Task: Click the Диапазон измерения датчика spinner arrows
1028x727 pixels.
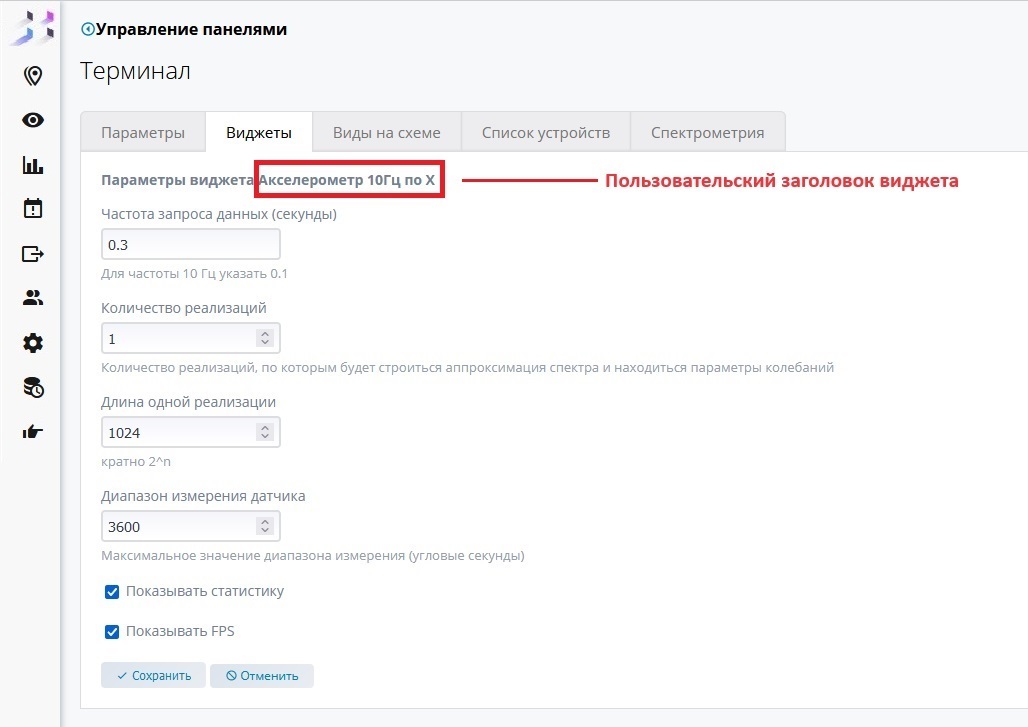Action: pyautogui.click(x=264, y=527)
